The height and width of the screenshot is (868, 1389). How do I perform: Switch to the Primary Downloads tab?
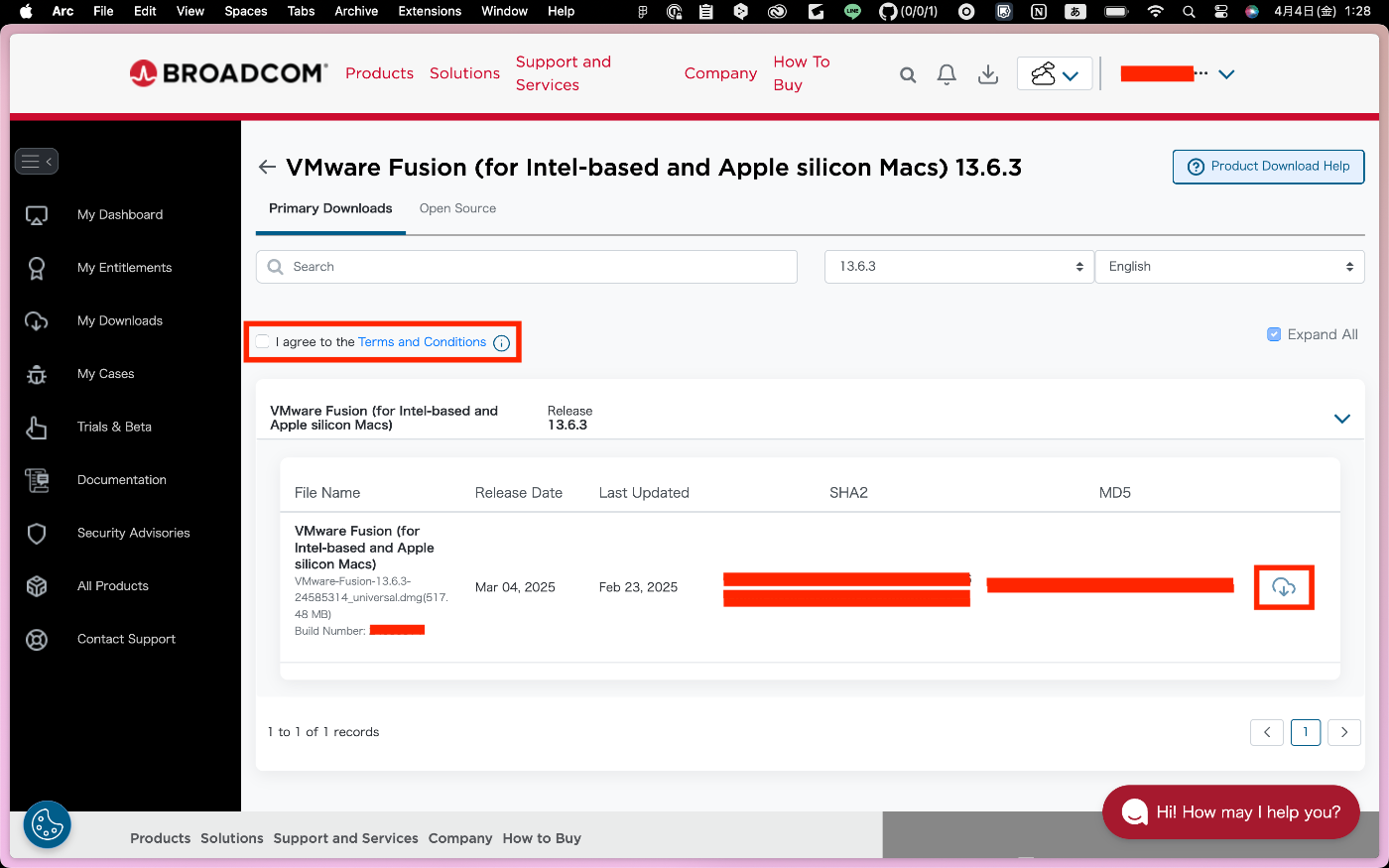click(330, 208)
